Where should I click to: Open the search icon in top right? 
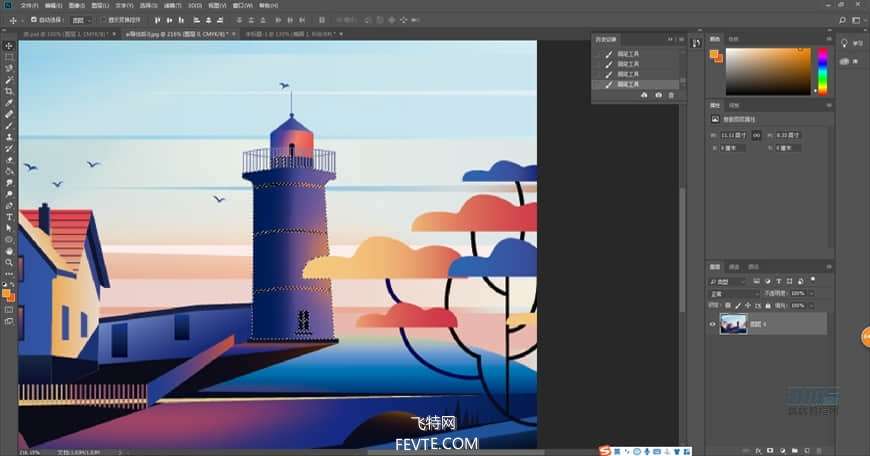tap(842, 20)
